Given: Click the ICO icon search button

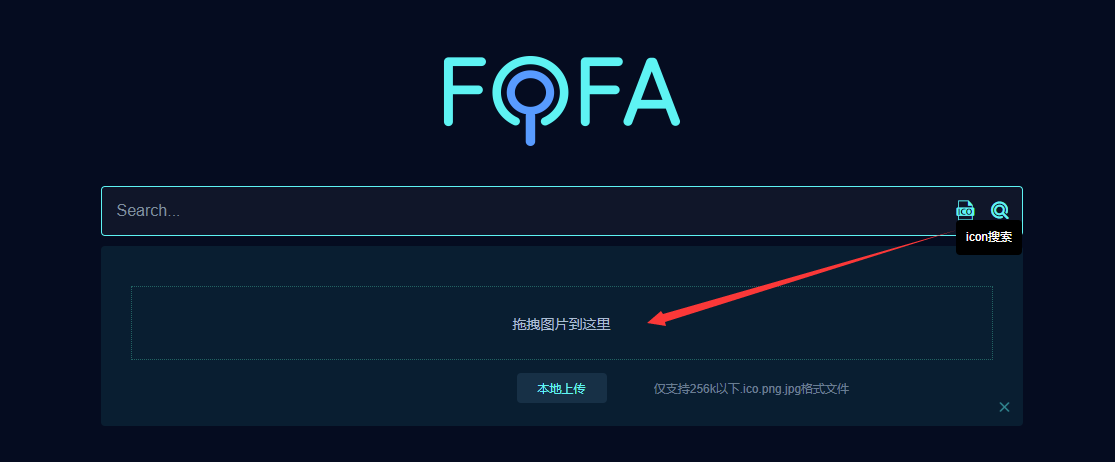Looking at the screenshot, I should pos(965,210).
